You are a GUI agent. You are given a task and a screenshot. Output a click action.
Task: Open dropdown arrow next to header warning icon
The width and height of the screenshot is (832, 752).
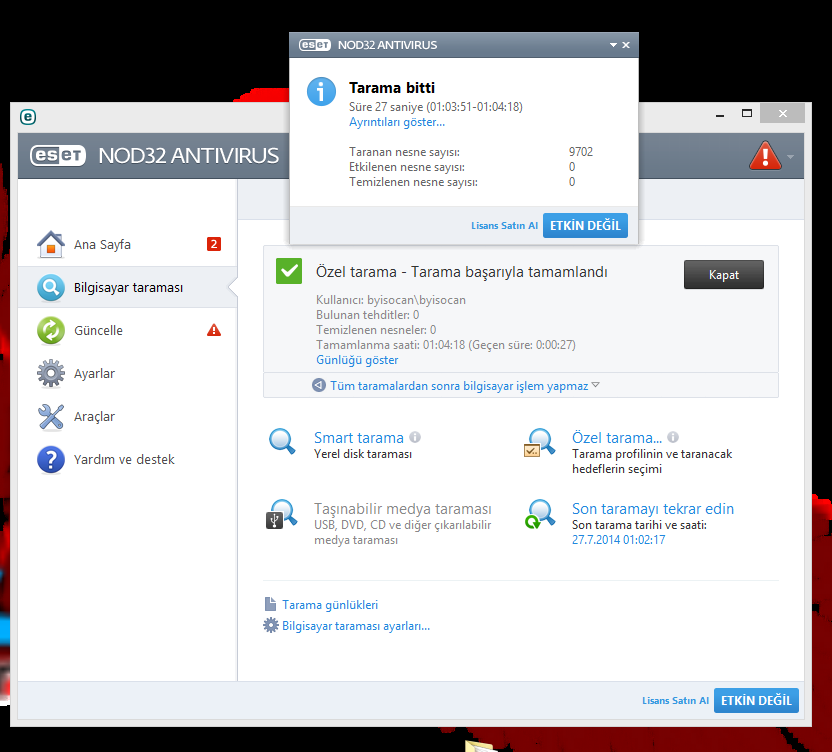click(791, 157)
